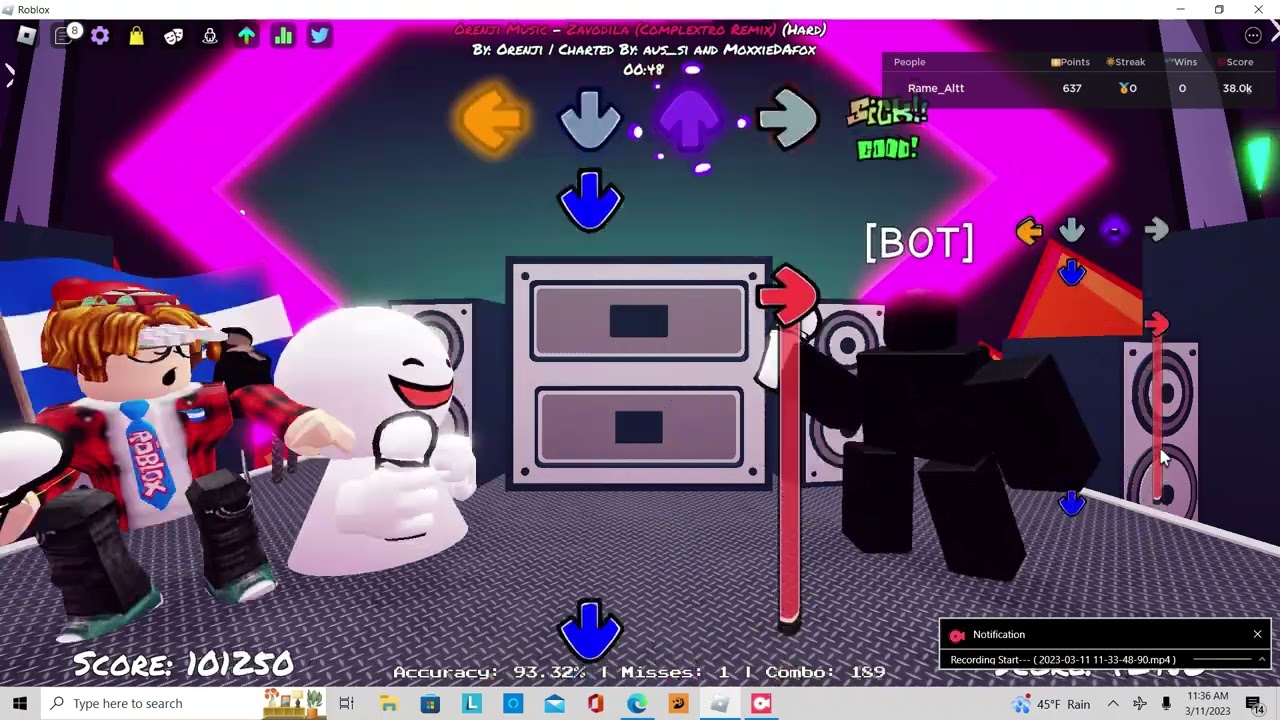Open Microsoft Store from the taskbar
The height and width of the screenshot is (720, 1280).
(x=430, y=704)
